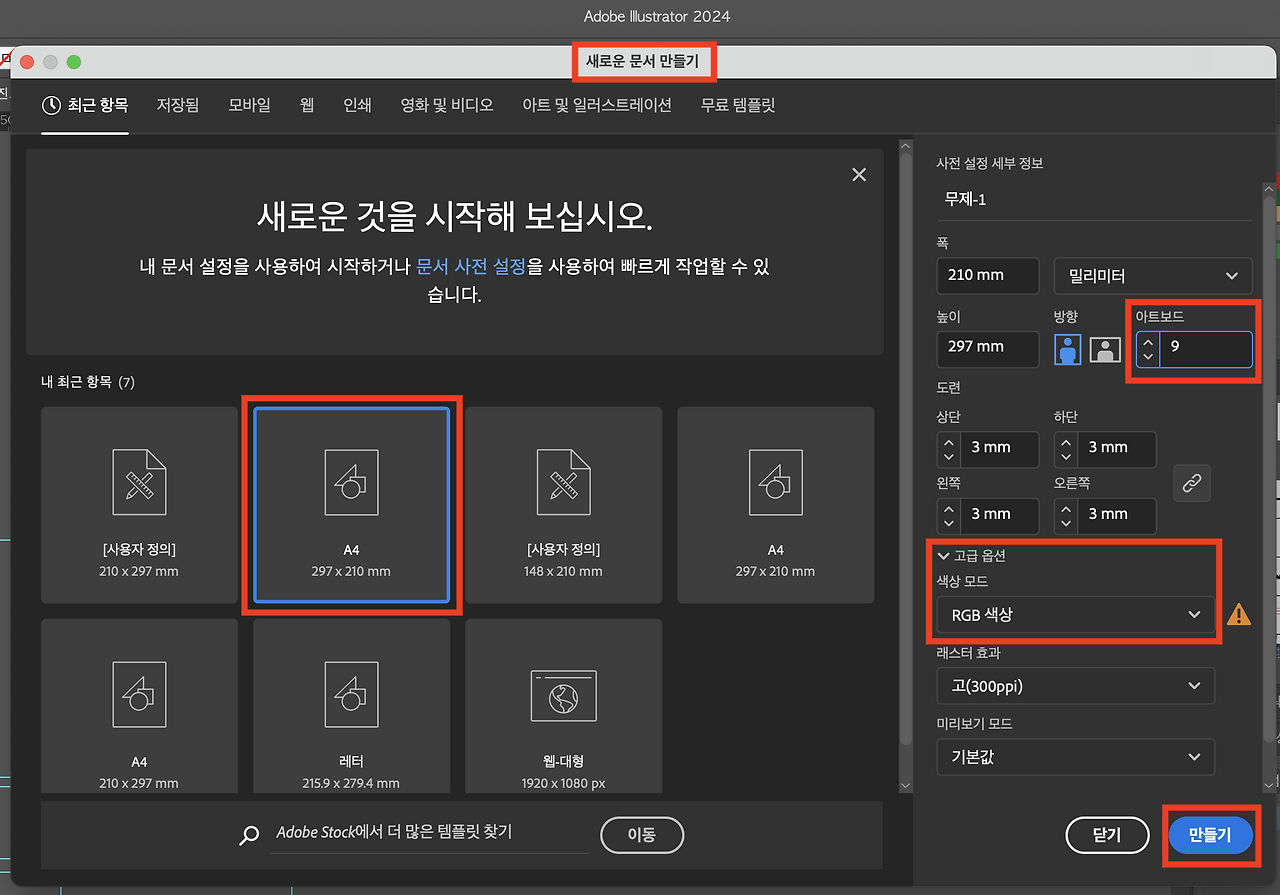Screen dimensions: 1280x895
Task: Choose the [사용자 정의] 148 x 210 mm preset
Action: click(564, 505)
